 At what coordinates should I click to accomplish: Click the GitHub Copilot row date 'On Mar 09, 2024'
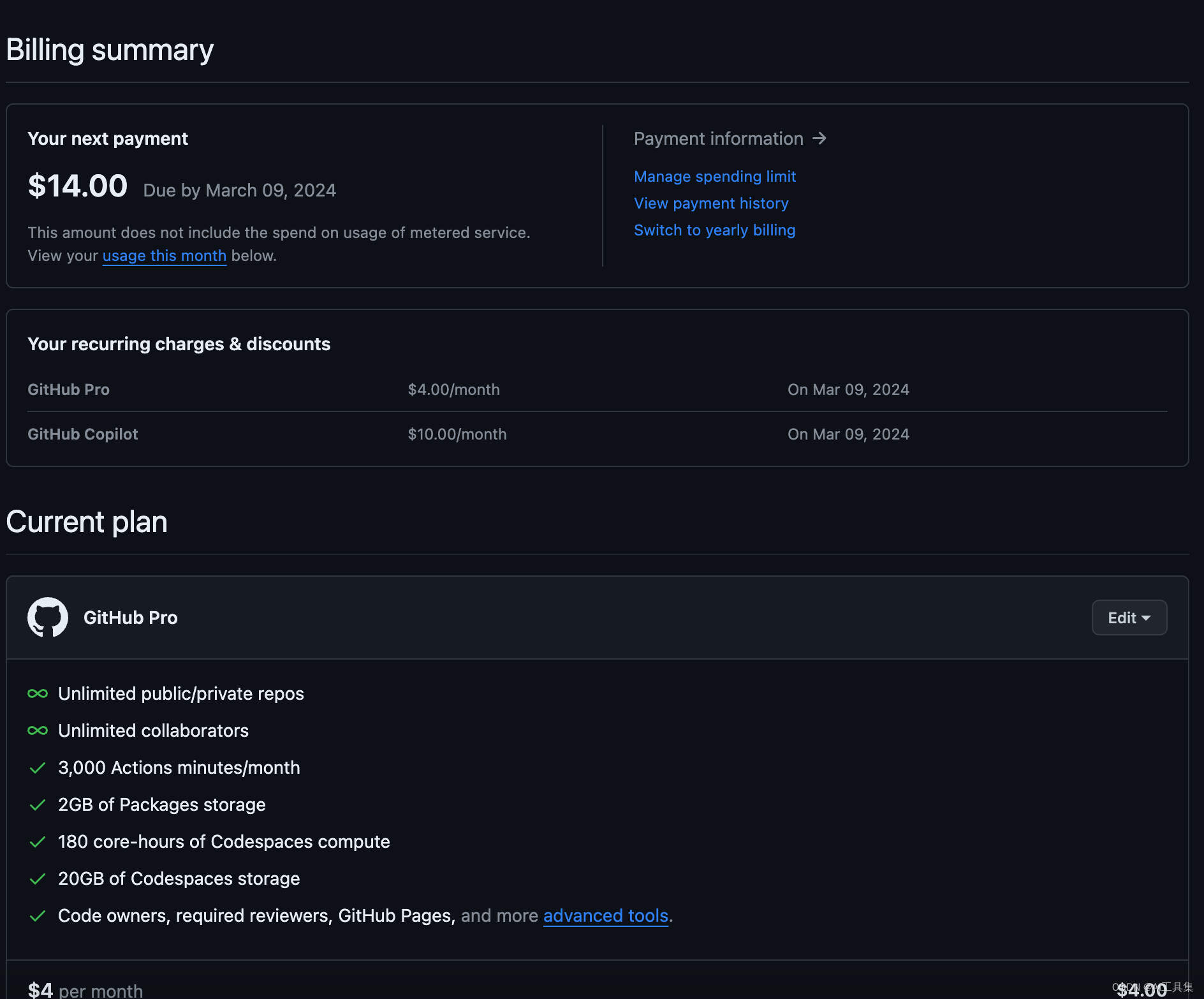pos(848,434)
